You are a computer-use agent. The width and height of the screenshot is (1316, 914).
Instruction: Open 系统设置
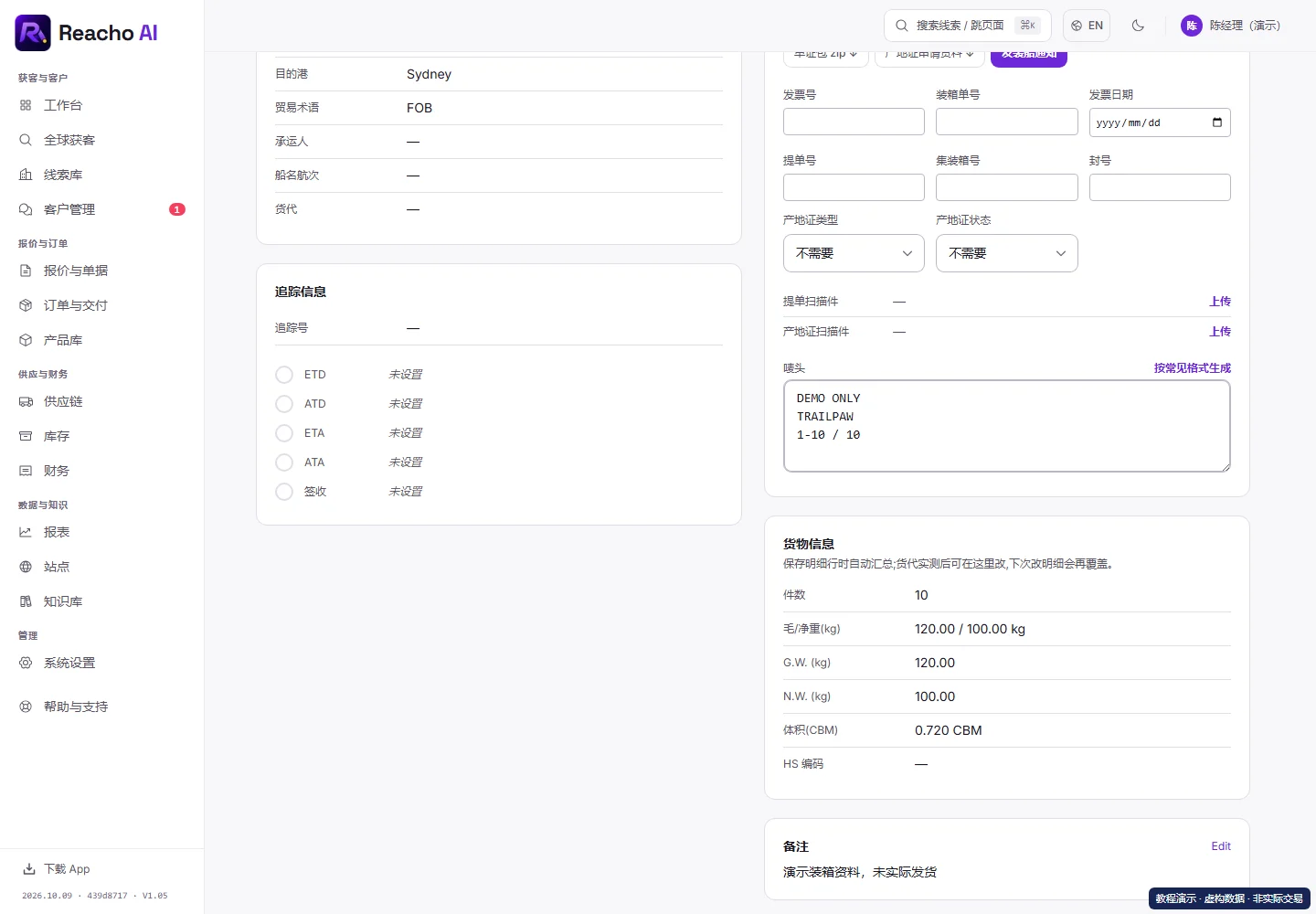click(x=101, y=663)
